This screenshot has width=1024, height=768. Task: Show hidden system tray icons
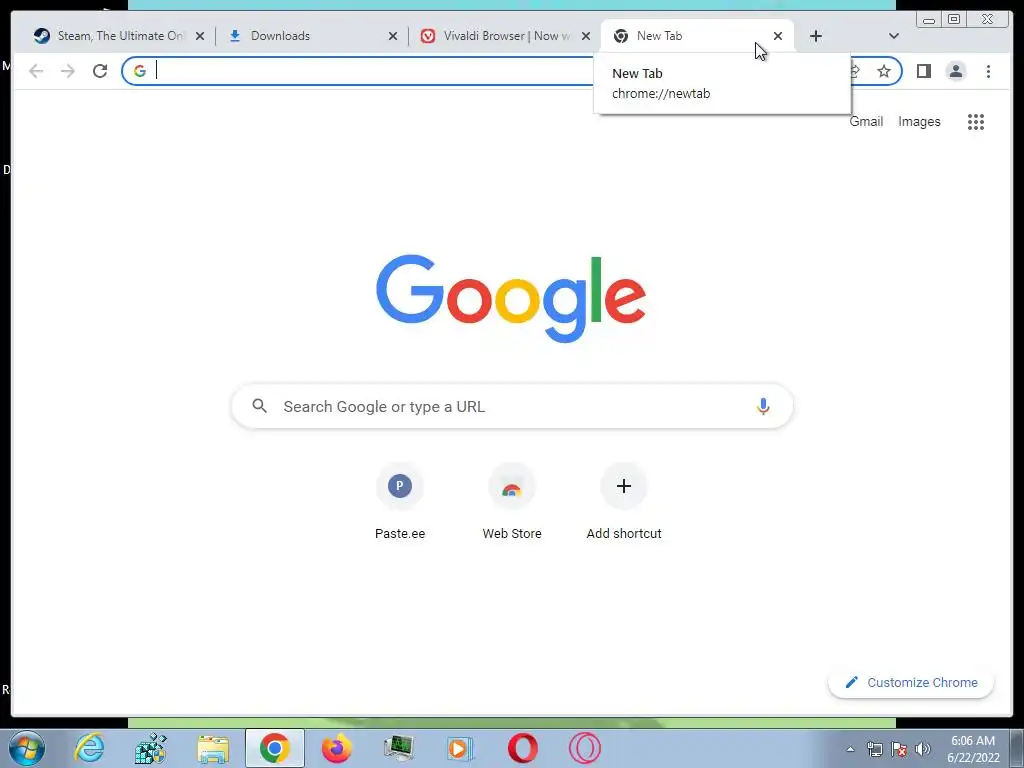coord(850,749)
